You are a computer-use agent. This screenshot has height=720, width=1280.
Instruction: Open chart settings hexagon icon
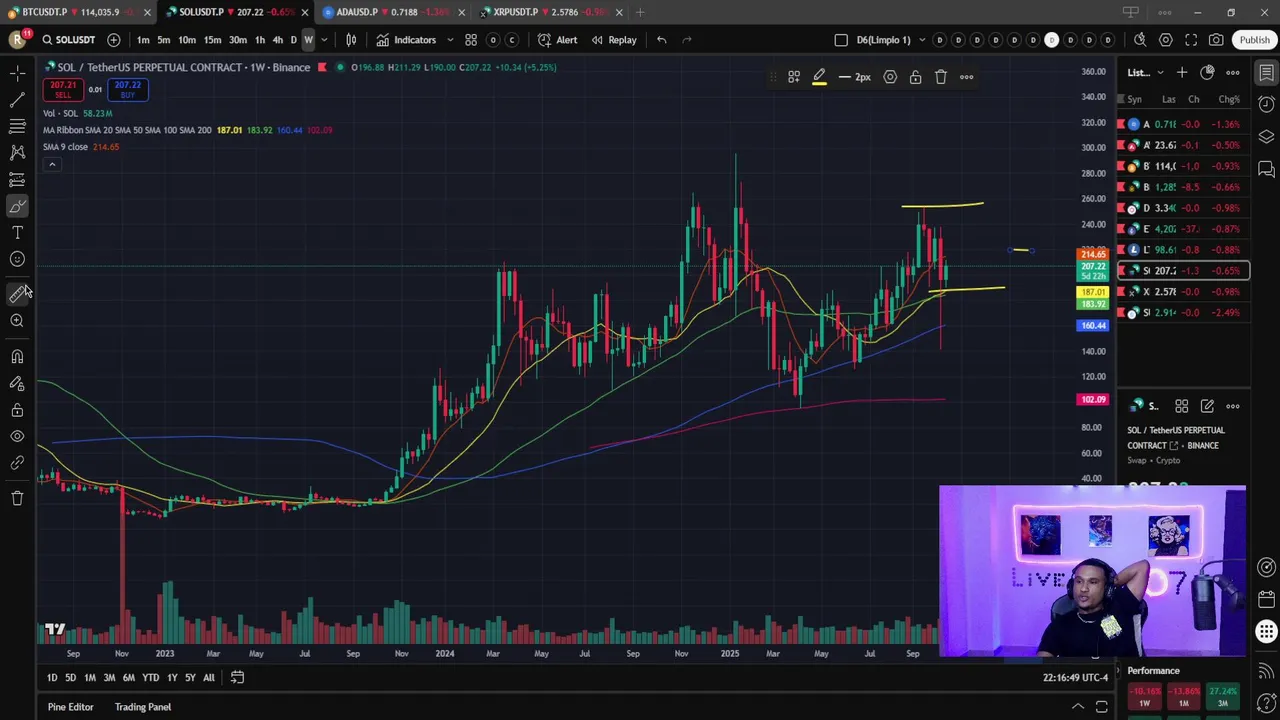1166,40
